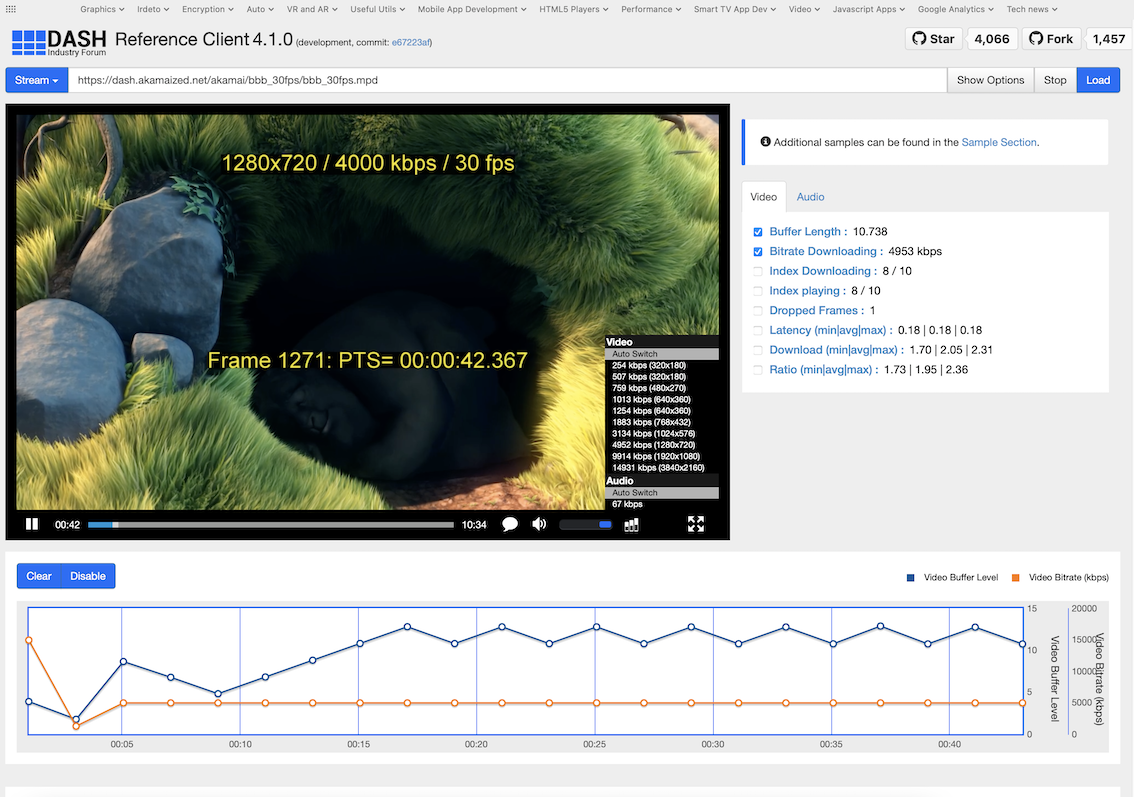Enable Ratio (min|avg|max) checkbox

click(x=758, y=370)
